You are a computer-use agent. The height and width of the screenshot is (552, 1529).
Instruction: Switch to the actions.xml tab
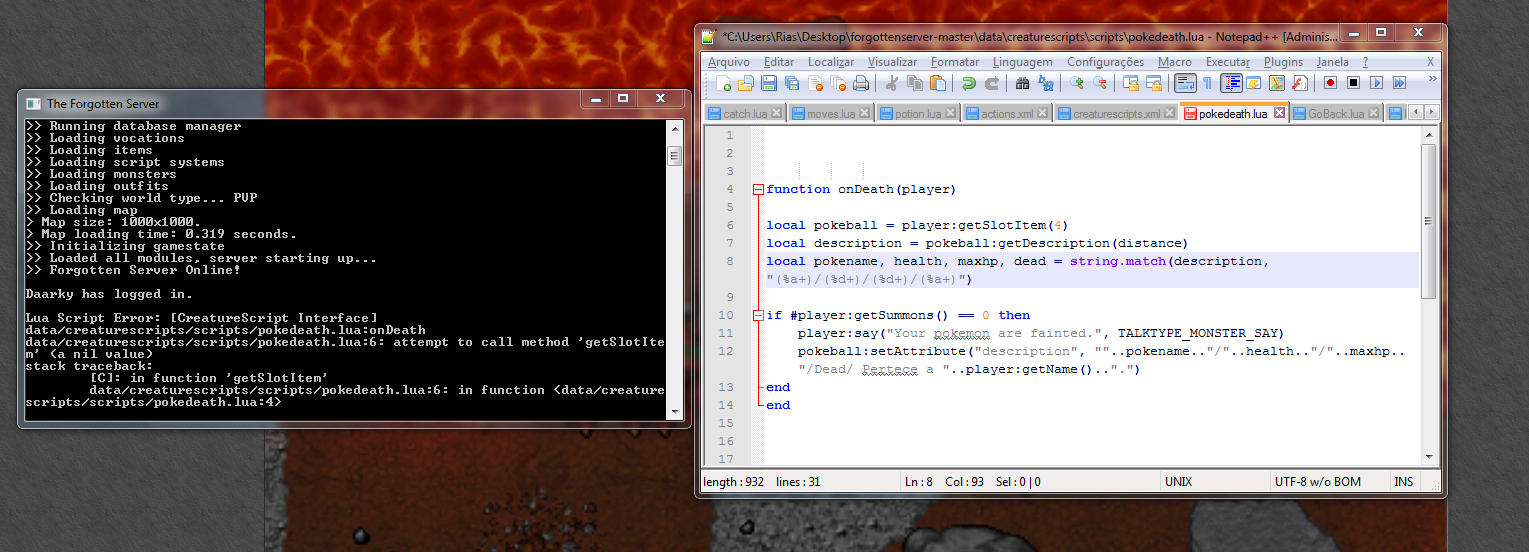1007,114
